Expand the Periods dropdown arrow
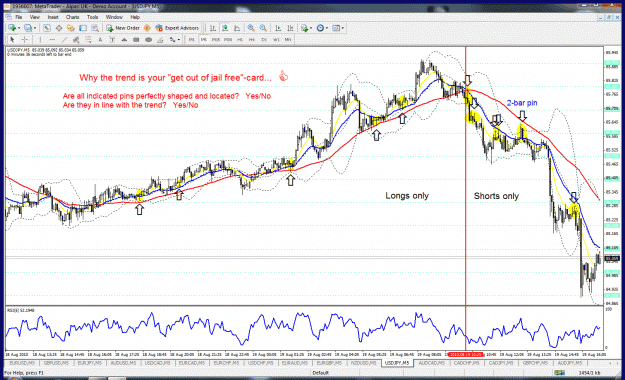 (327, 28)
